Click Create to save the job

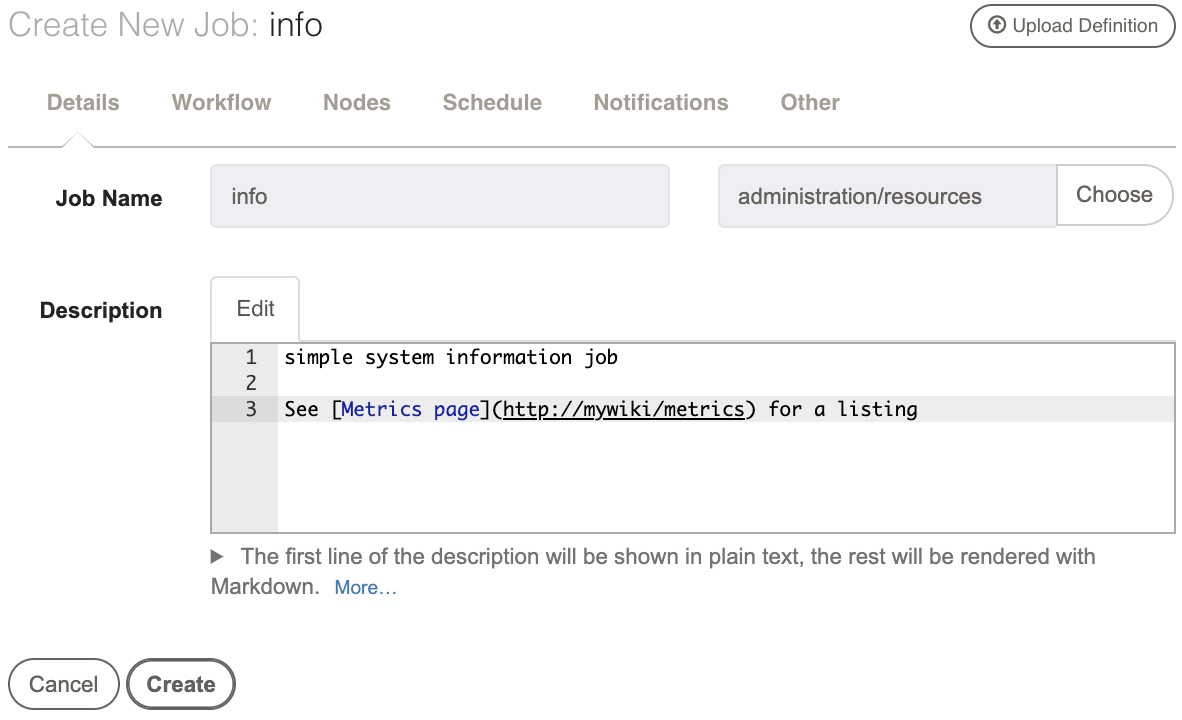(x=181, y=684)
